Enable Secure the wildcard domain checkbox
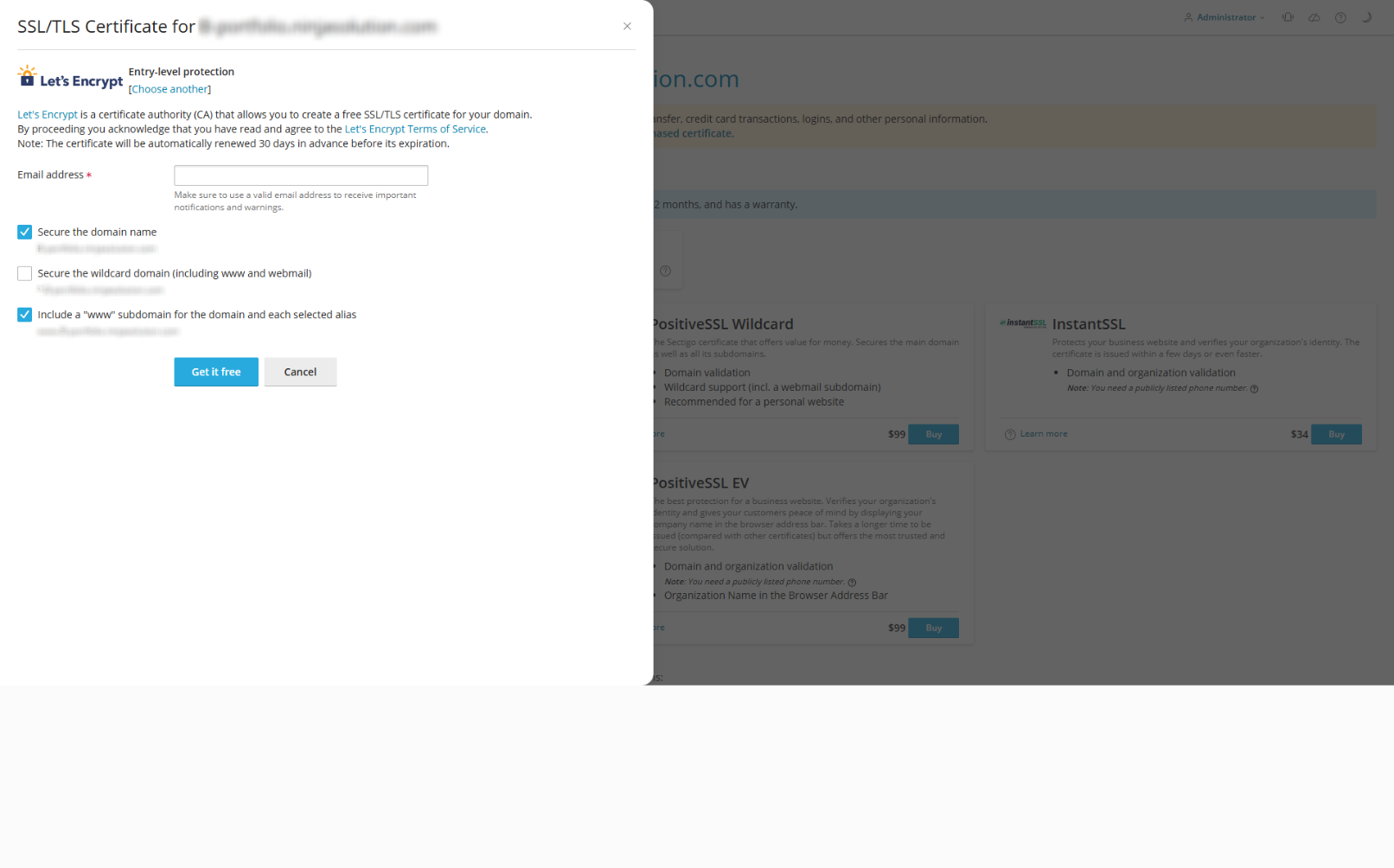This screenshot has height=868, width=1394. pyautogui.click(x=24, y=273)
